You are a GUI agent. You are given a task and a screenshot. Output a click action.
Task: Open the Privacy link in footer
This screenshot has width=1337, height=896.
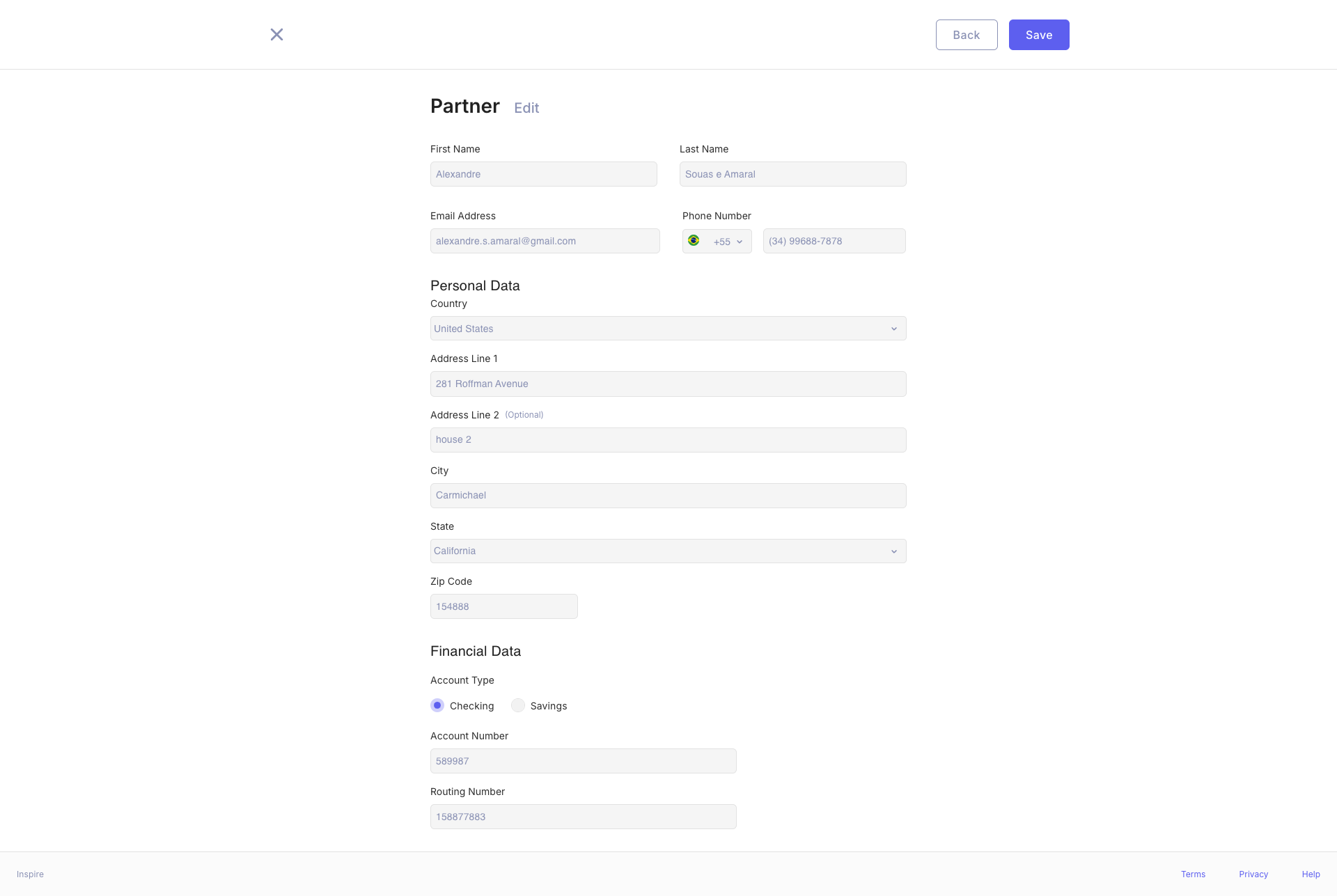(x=1253, y=874)
